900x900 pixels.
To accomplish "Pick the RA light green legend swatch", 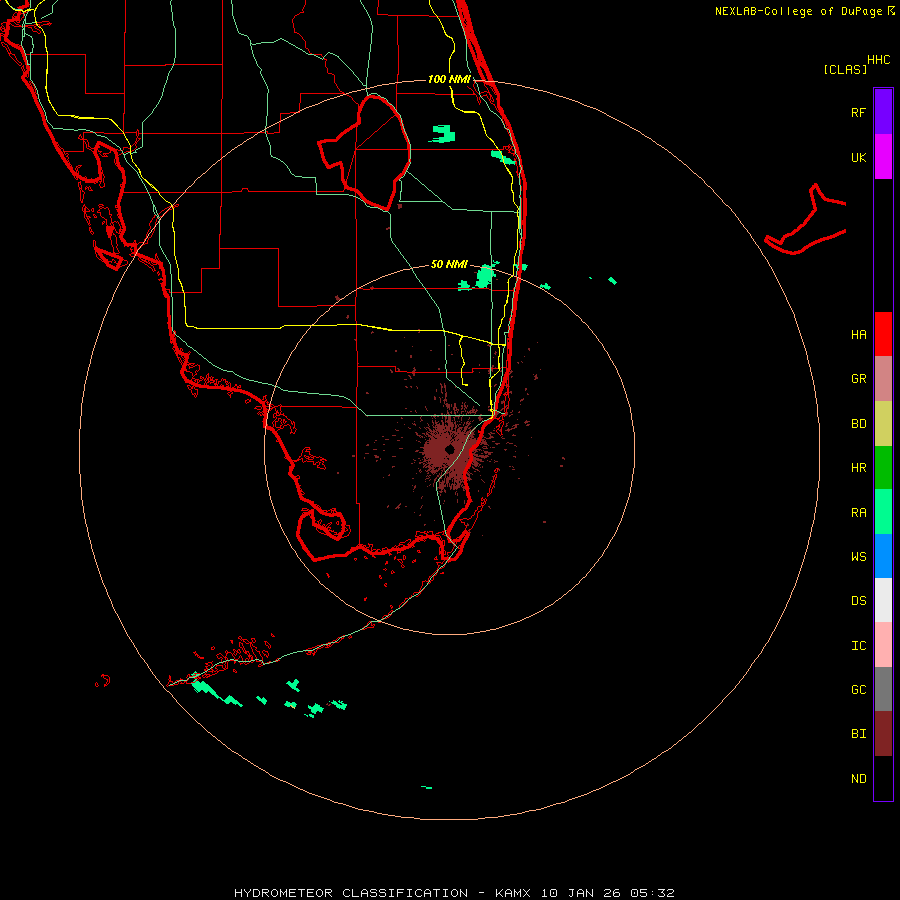I will [883, 512].
